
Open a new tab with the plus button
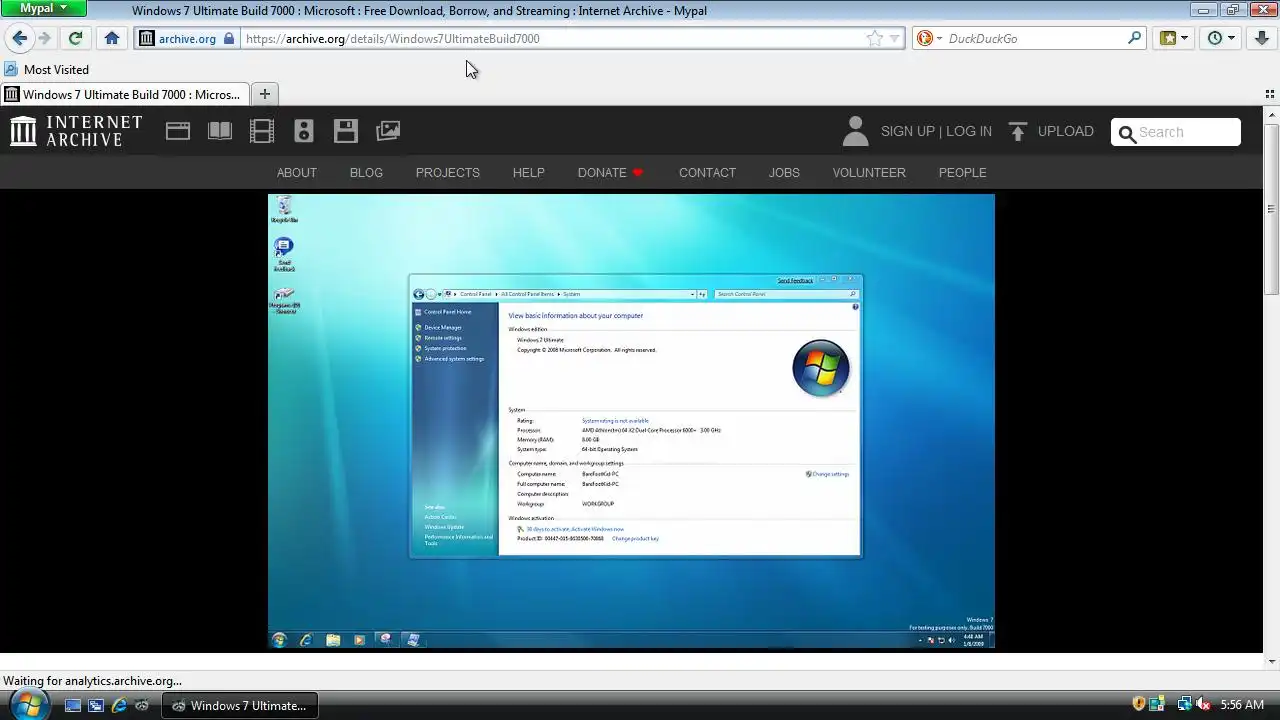click(x=264, y=94)
